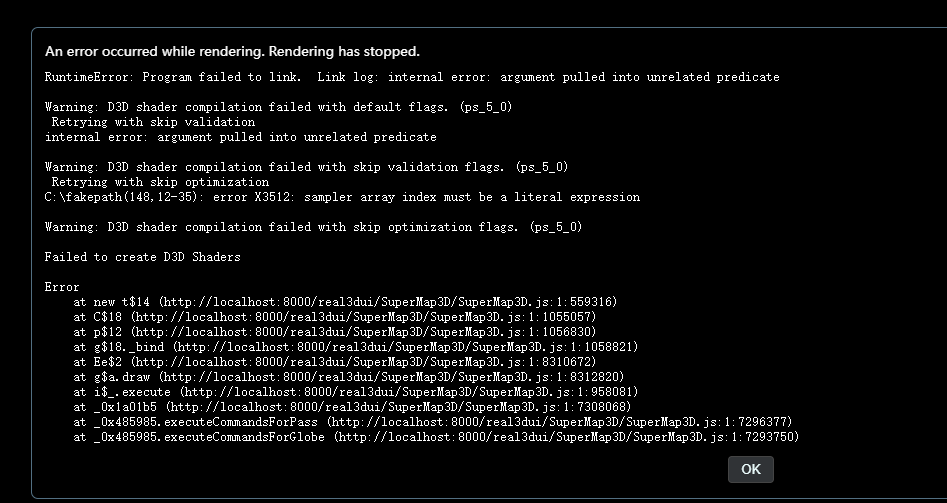Click the 'Retrying with skip optimization' text
The image size is (947, 503).
pos(160,182)
